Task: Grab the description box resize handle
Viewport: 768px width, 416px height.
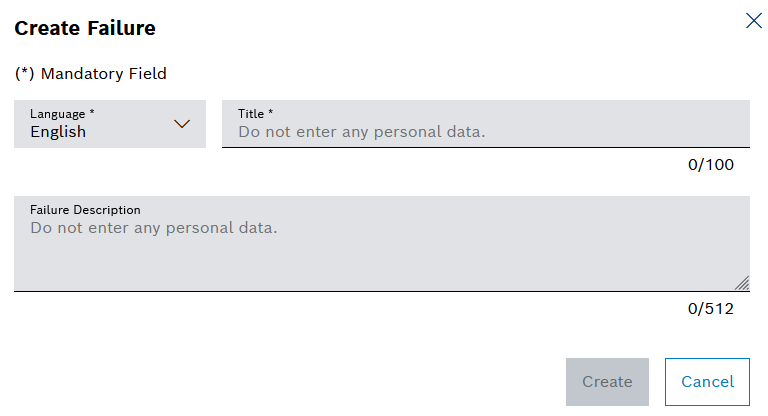Action: [742, 284]
